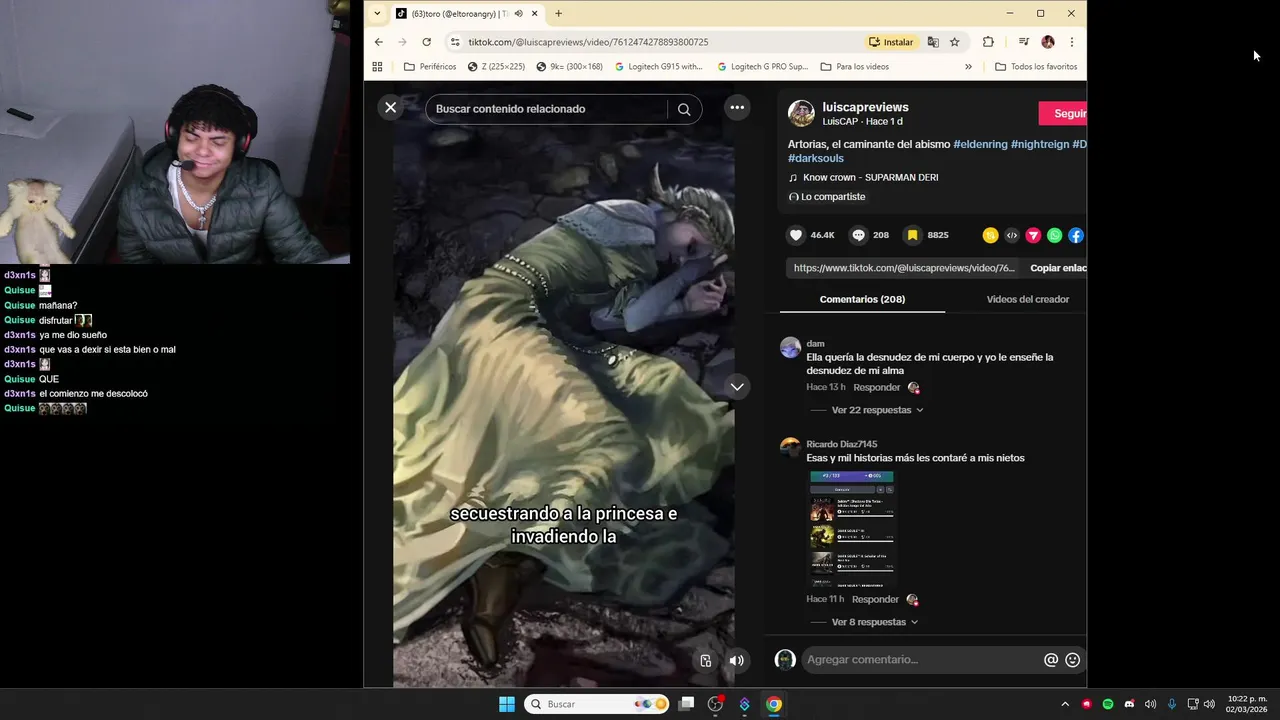This screenshot has height=720, width=1280.
Task: Open the apps grid icon in the bookmarks bar
Action: [x=377, y=67]
